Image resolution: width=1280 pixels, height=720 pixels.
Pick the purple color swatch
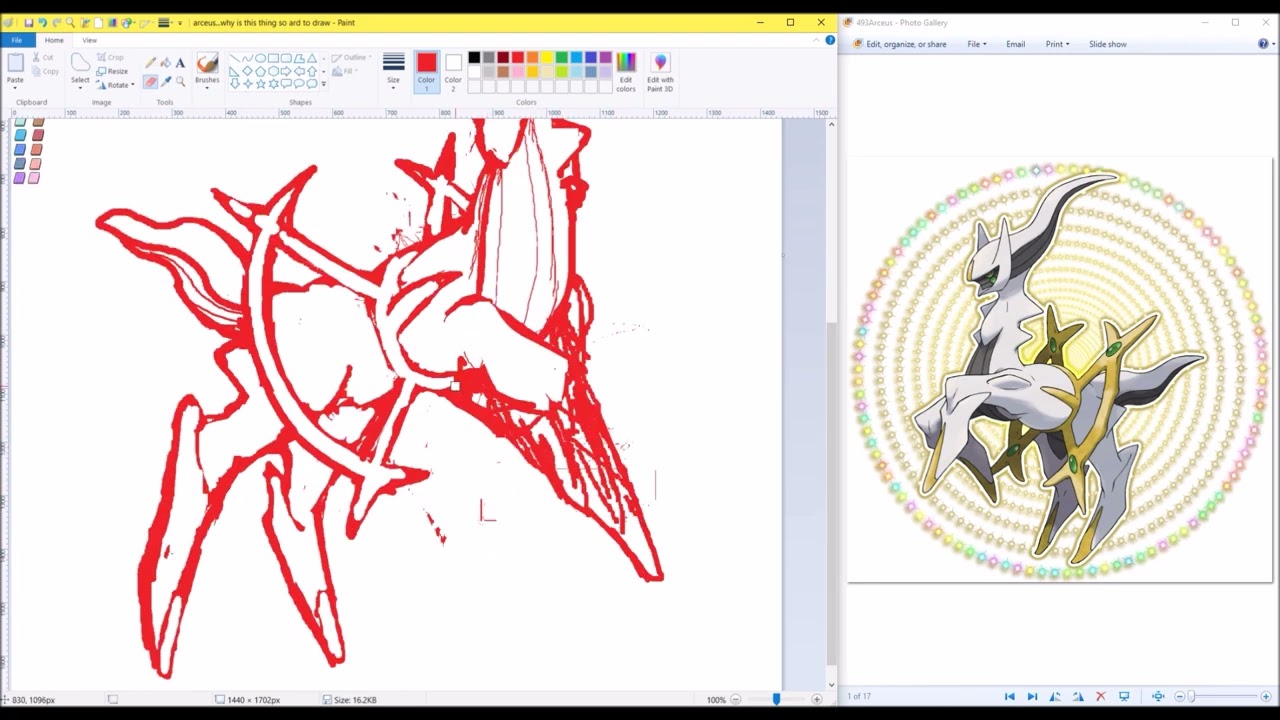[x=606, y=57]
